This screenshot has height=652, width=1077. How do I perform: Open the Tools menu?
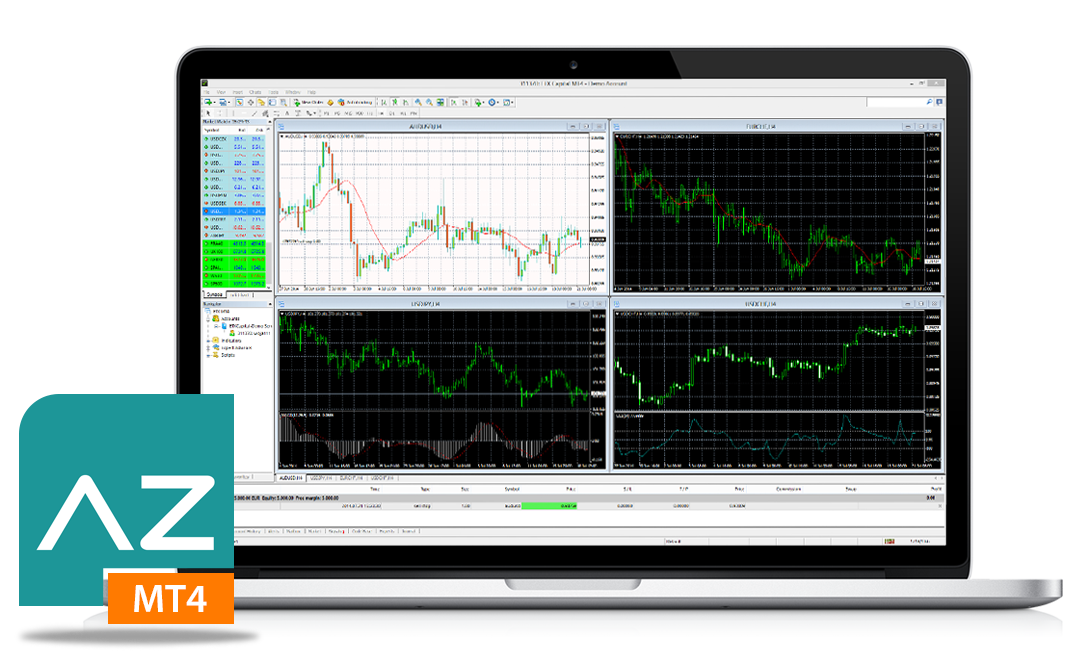[273, 92]
